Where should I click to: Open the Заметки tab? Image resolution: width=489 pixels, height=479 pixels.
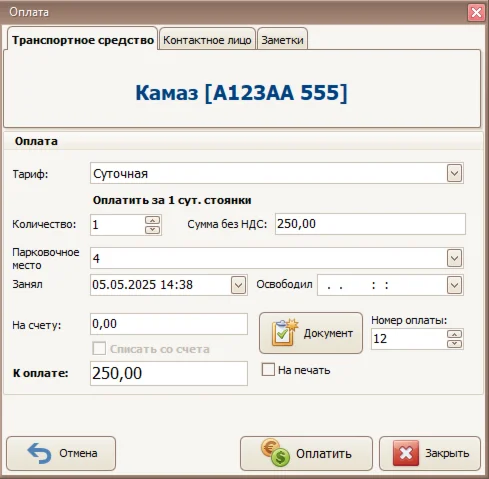tap(282, 40)
